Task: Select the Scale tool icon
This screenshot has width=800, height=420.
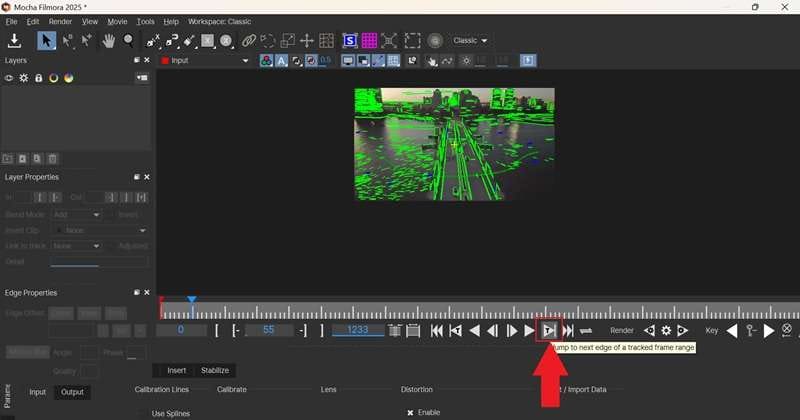Action: pos(288,40)
